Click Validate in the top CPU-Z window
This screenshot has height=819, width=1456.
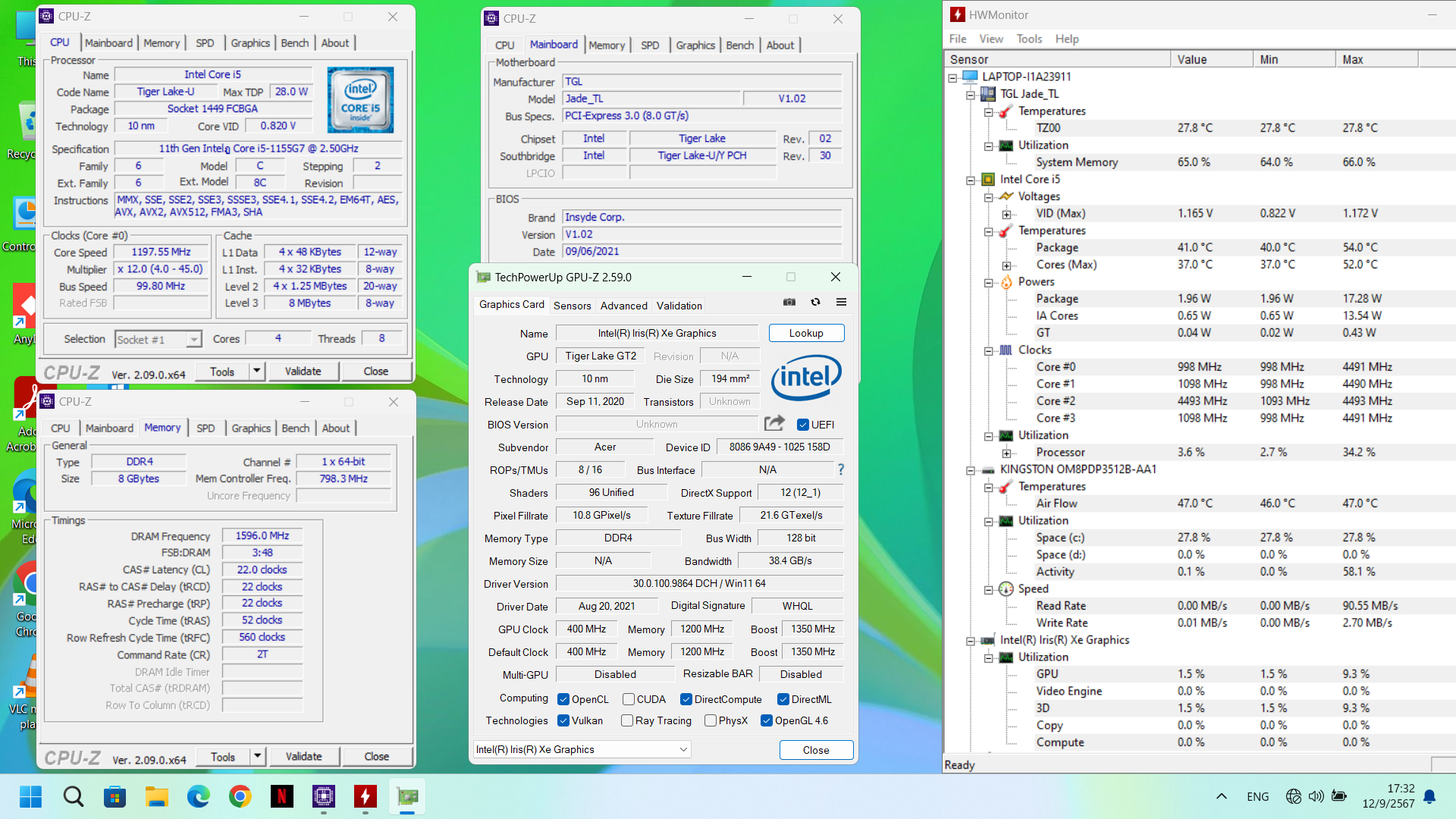(x=303, y=371)
